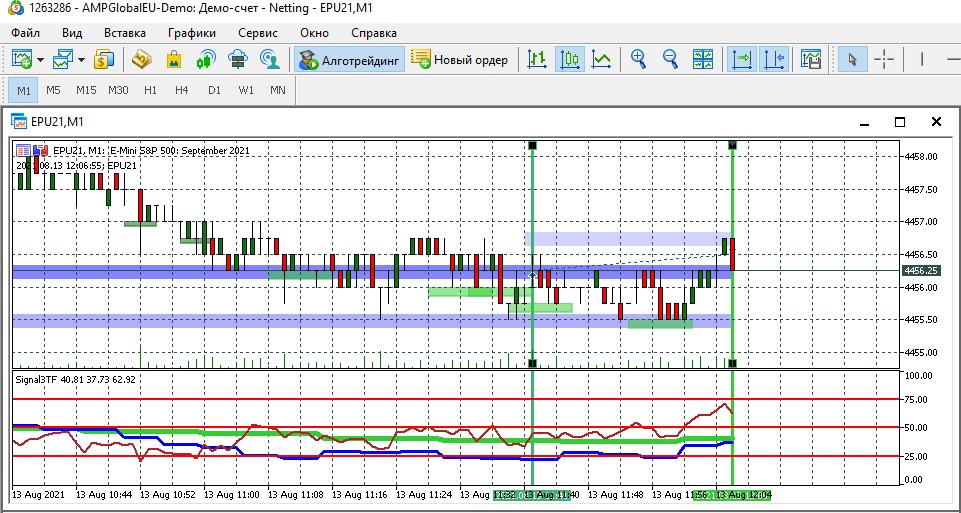Open the Графики menu
The height and width of the screenshot is (513, 961).
[191, 32]
